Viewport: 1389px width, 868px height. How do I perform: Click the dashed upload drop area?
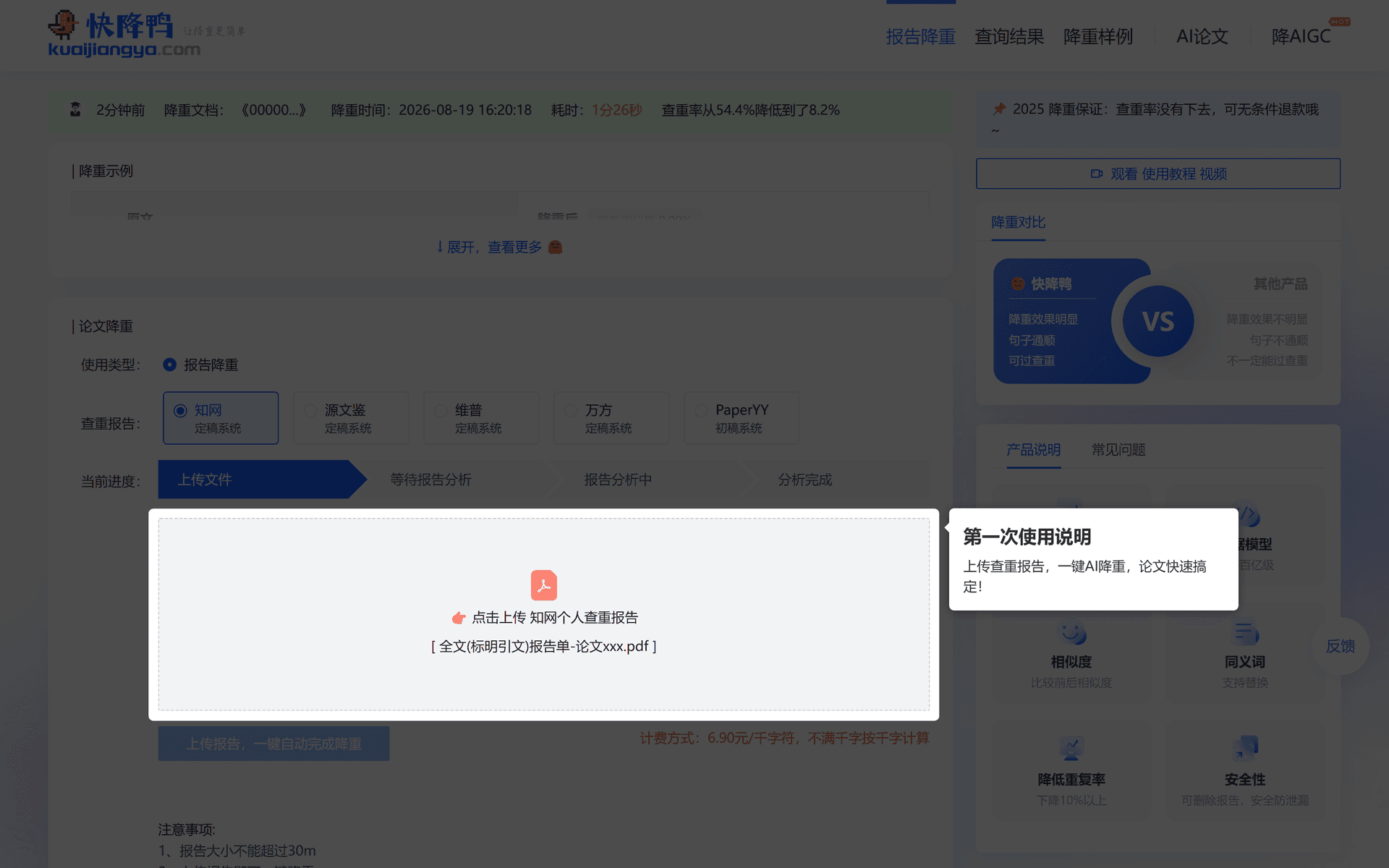[x=544, y=614]
